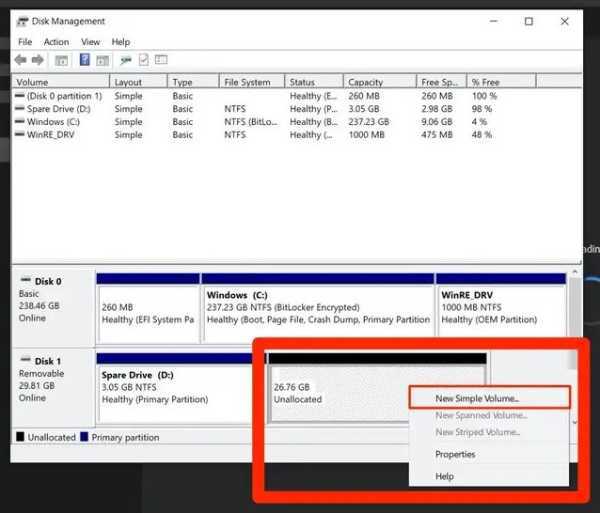Click the Volume column header
This screenshot has width=600, height=513.
61,82
